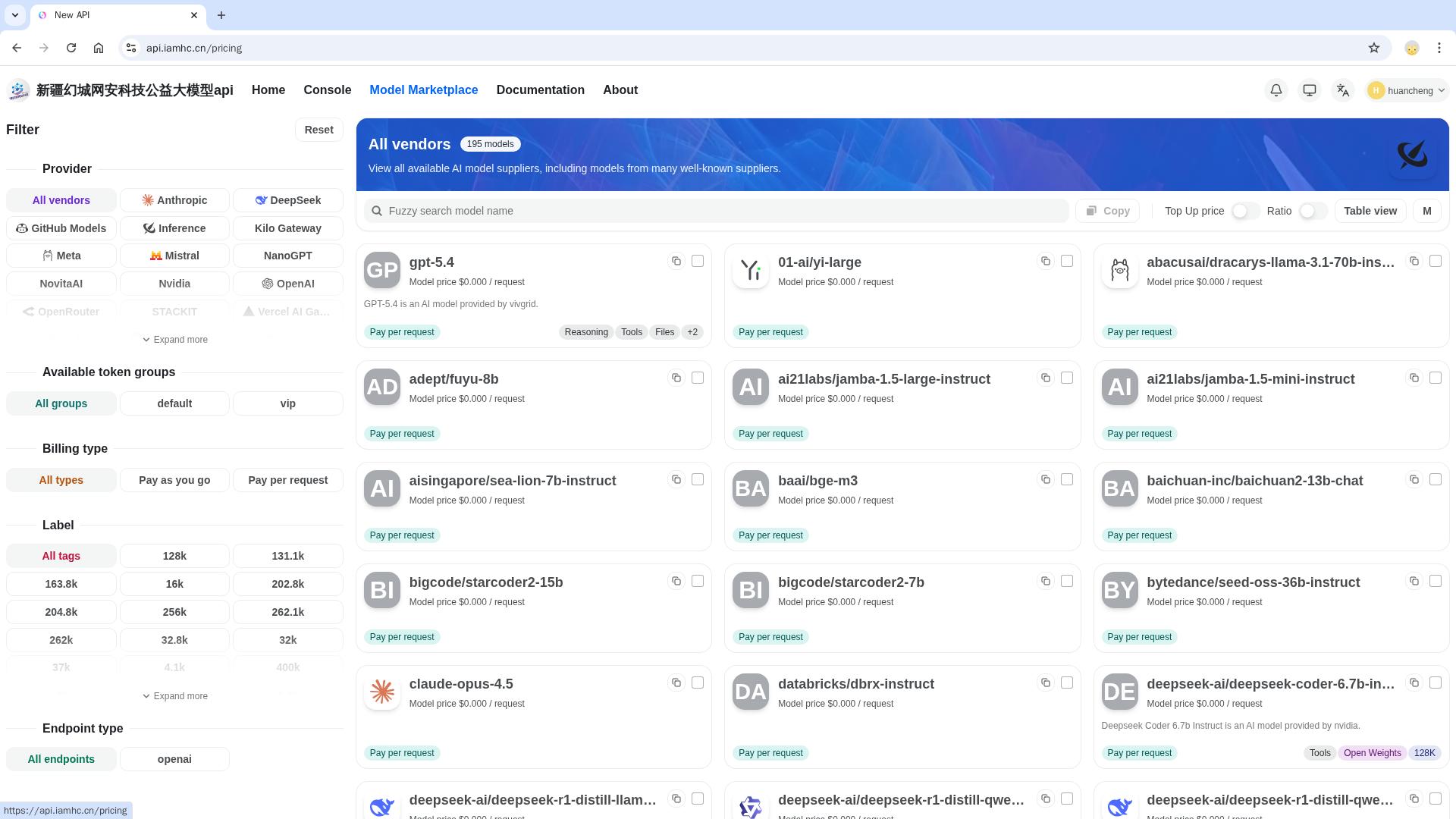Screen dimensions: 1456x819
Task: Copy name of ai21labs/jamba-1.5-large-instruct card
Action: pos(1046,378)
